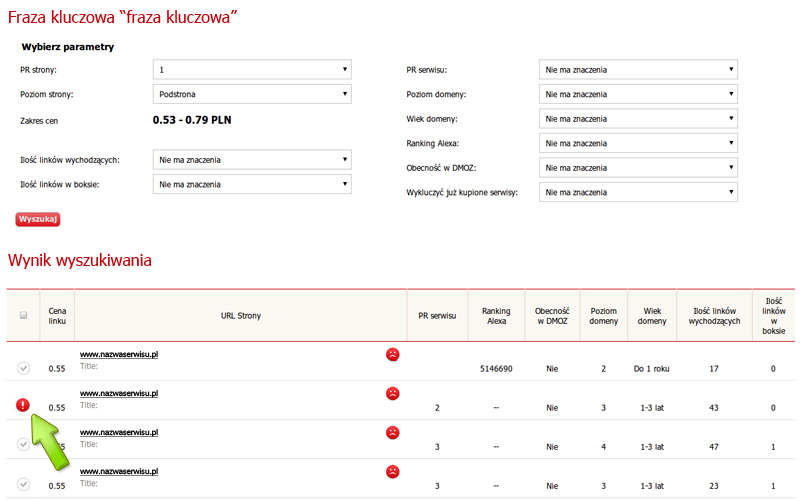Click the Cena linku column header
The image size is (800, 500).
click(x=57, y=315)
